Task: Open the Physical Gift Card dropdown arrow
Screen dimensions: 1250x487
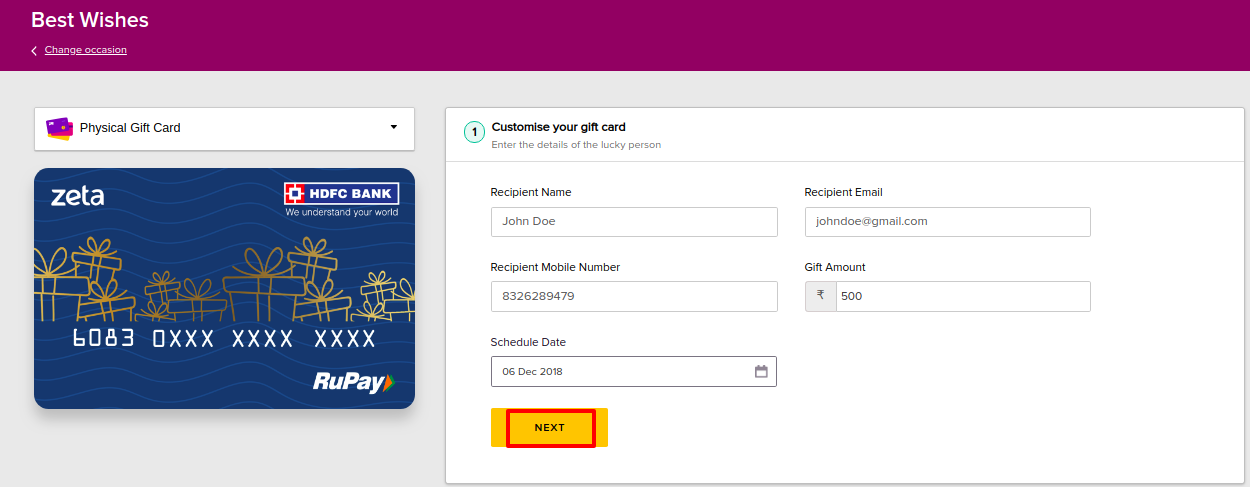Action: (394, 127)
